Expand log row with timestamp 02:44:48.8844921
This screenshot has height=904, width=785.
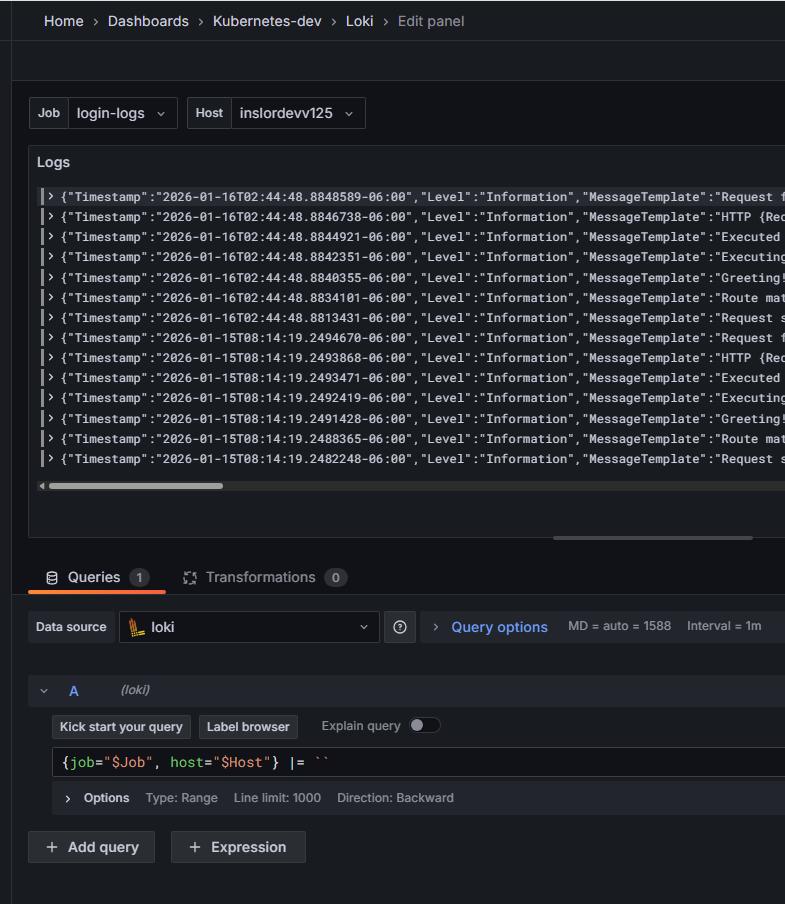coord(51,237)
